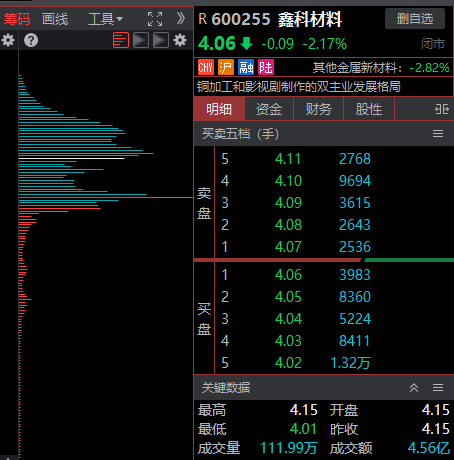The image size is (454, 460).
Task: Click the red-green buy/sell ratio bar
Action: coord(324,260)
